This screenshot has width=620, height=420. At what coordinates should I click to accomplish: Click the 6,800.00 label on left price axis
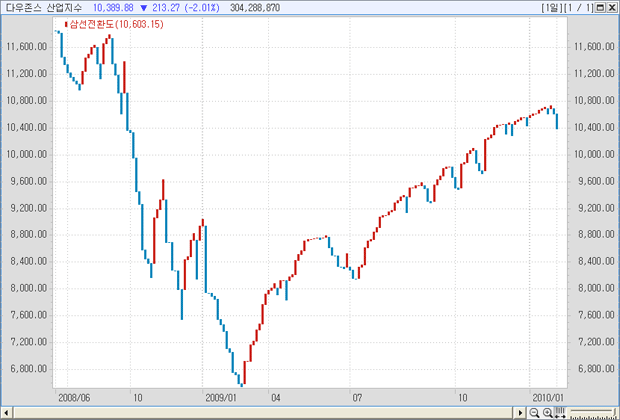[x=29, y=368]
